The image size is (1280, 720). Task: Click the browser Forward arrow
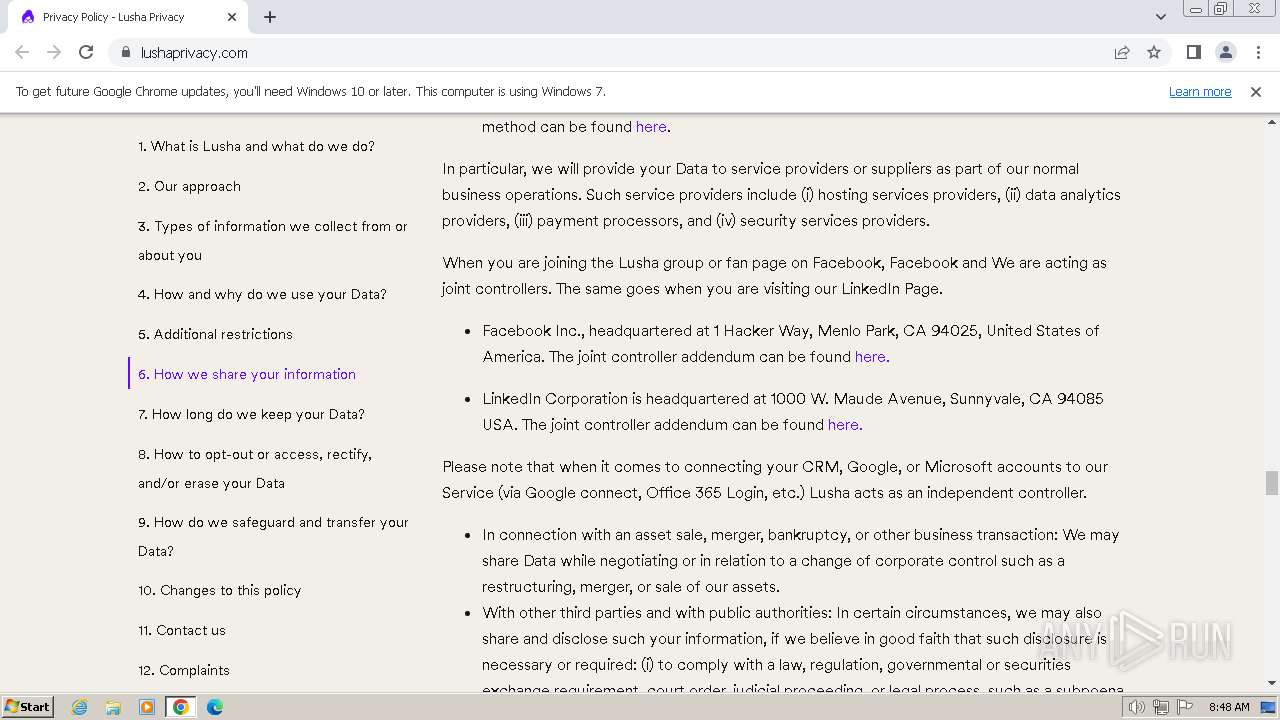click(x=54, y=52)
